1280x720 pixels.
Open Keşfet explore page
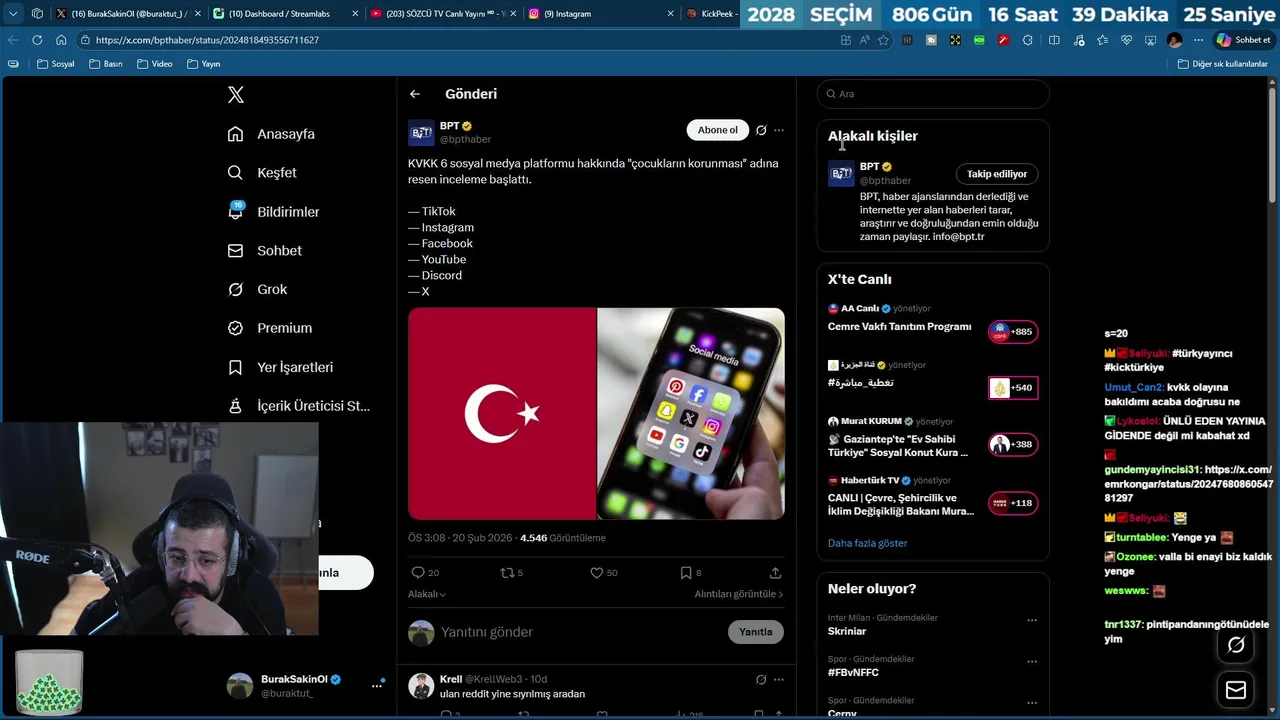pyautogui.click(x=262, y=173)
